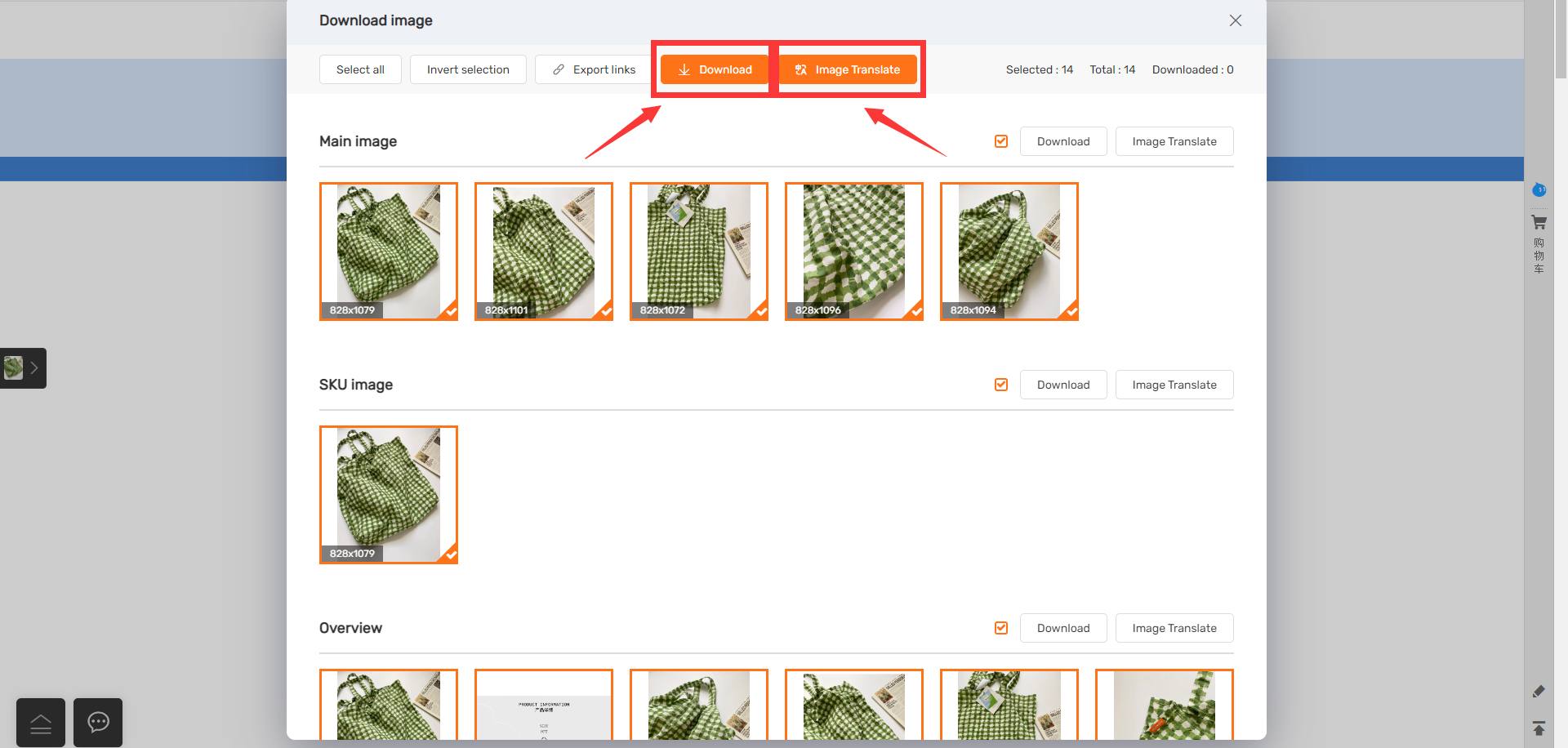Click the SKU image section heading
The image size is (1568, 748).
[356, 385]
